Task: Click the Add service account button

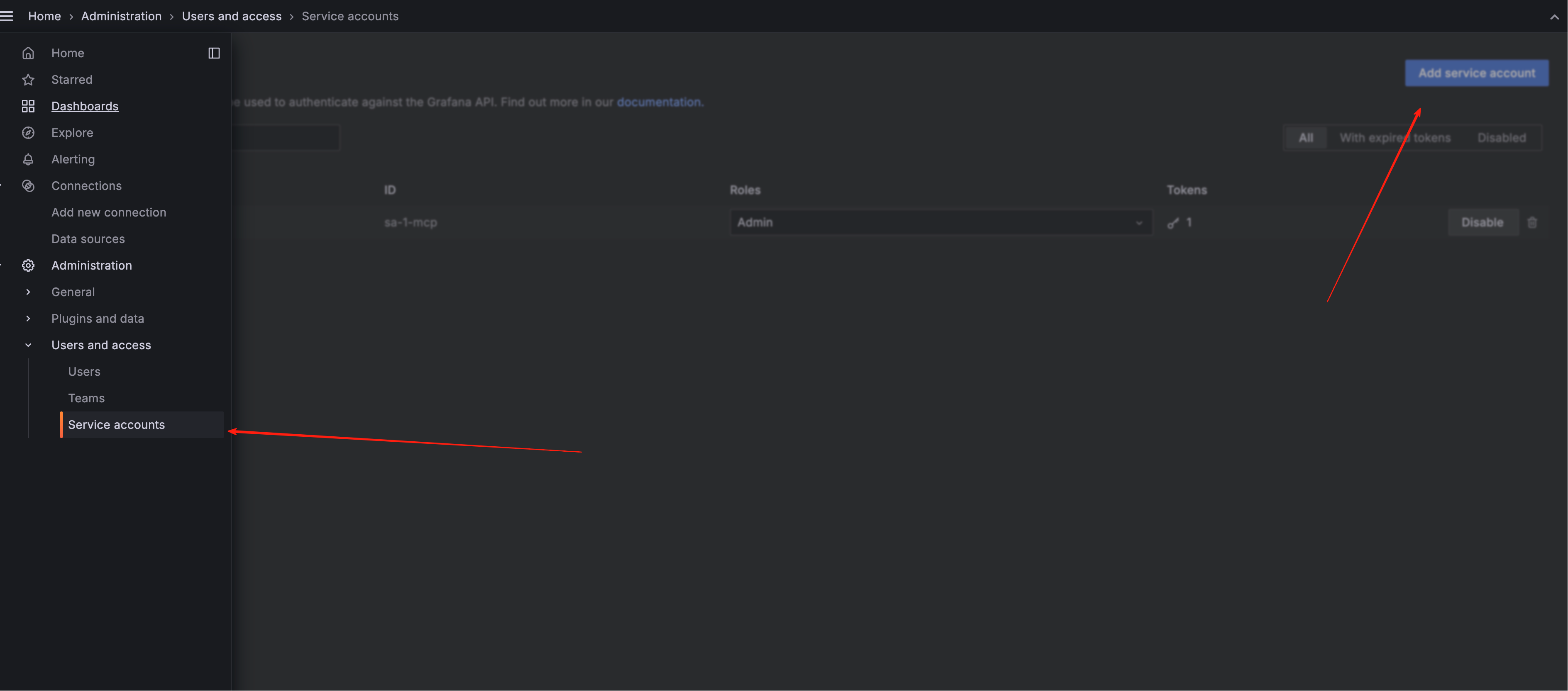Action: pyautogui.click(x=1476, y=73)
